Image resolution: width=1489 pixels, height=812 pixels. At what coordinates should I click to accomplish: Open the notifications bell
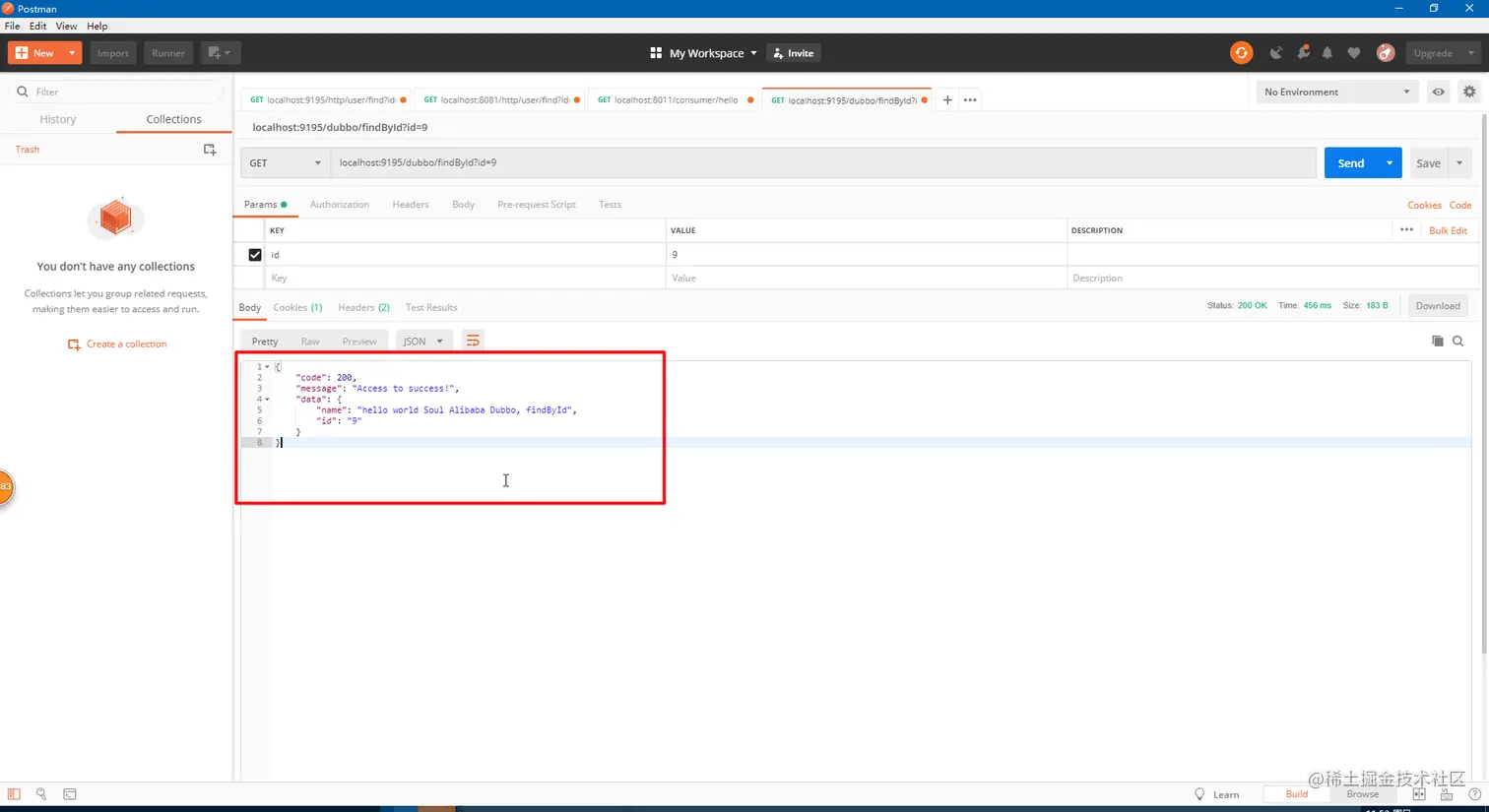click(x=1327, y=53)
